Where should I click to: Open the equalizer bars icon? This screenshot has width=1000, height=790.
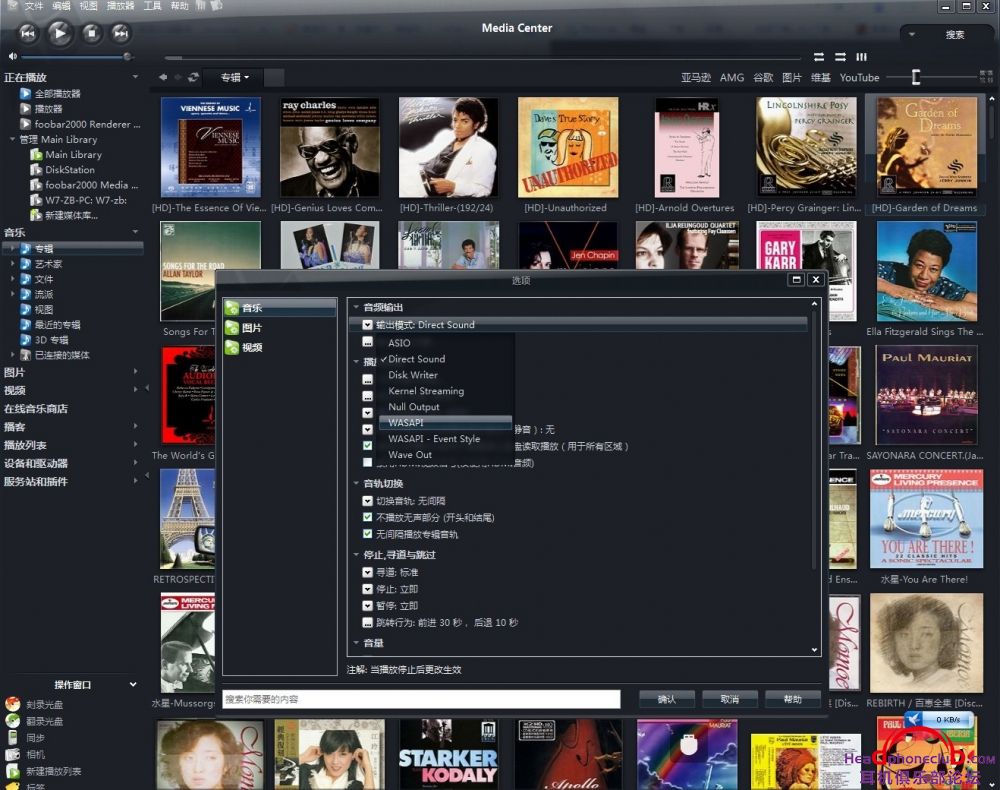[x=862, y=57]
